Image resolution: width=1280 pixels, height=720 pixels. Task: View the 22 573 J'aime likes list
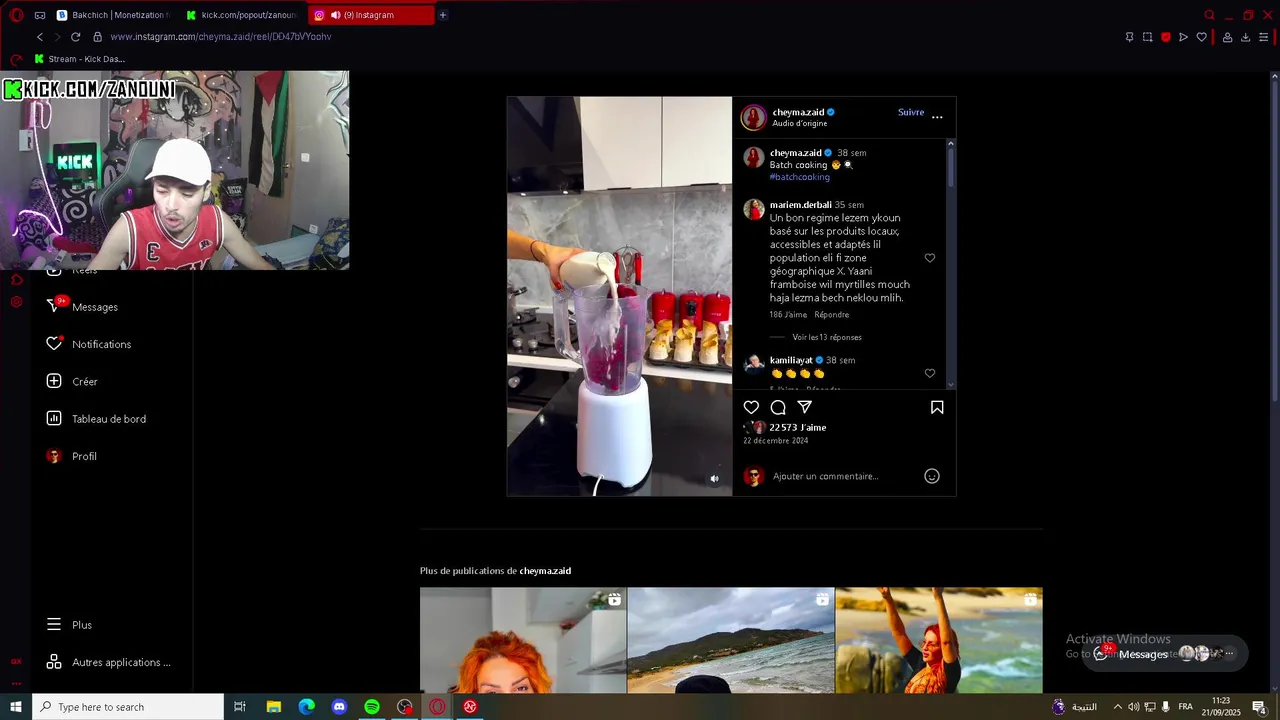tap(798, 427)
